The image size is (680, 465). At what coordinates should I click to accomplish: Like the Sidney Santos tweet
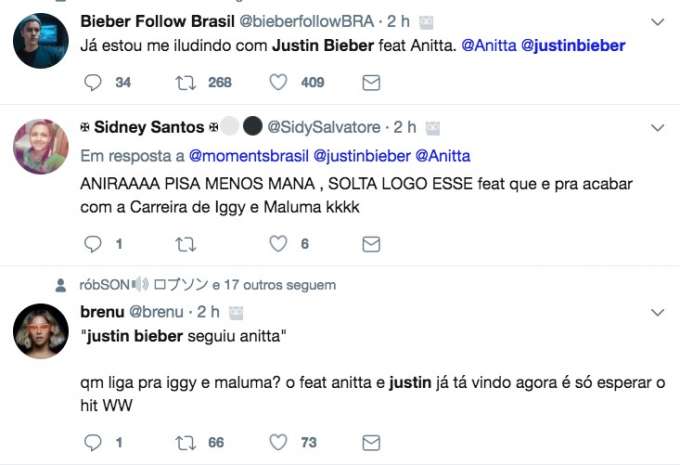click(279, 244)
